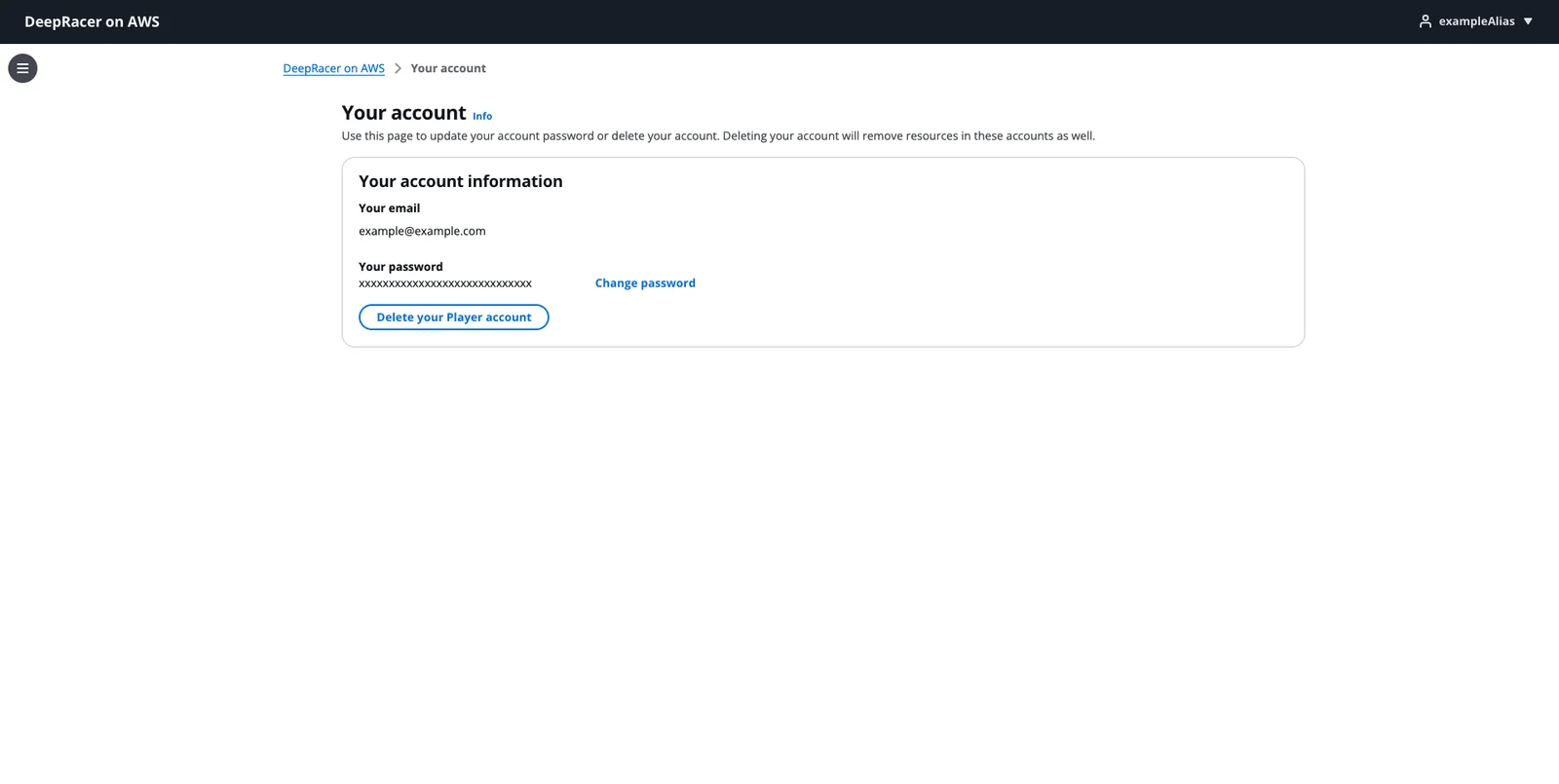Click the masked password value text
The width and height of the screenshot is (1559, 784).
pyautogui.click(x=445, y=283)
